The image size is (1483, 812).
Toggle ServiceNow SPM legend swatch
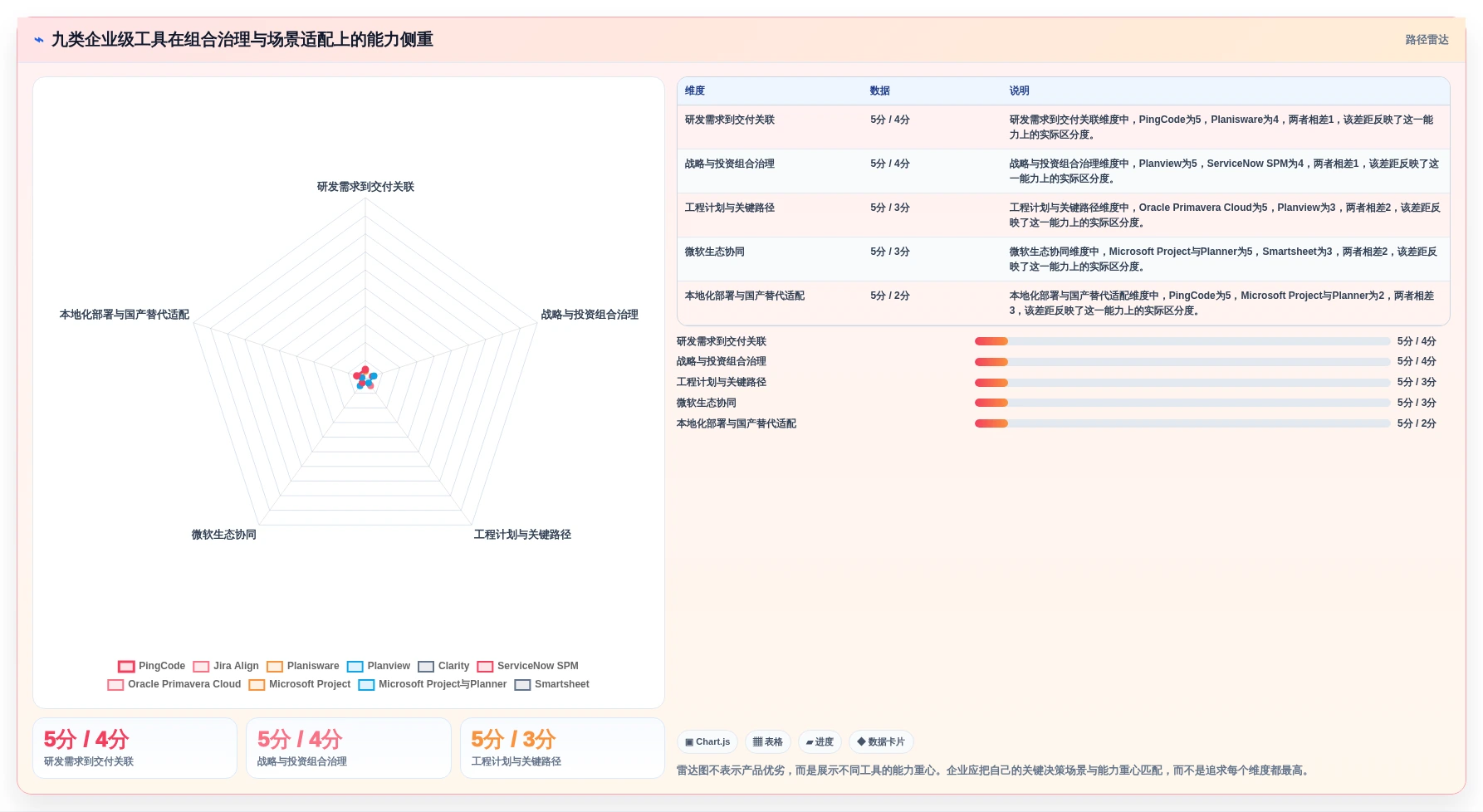point(485,666)
